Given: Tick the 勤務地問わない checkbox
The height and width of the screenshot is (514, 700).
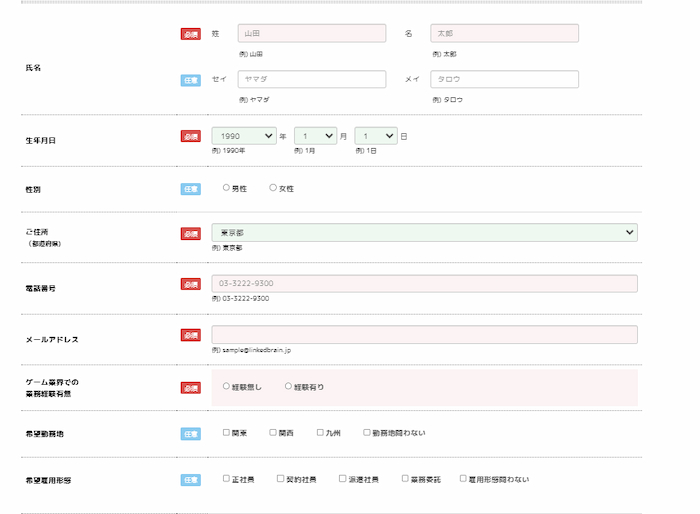Looking at the screenshot, I should click(x=367, y=433).
